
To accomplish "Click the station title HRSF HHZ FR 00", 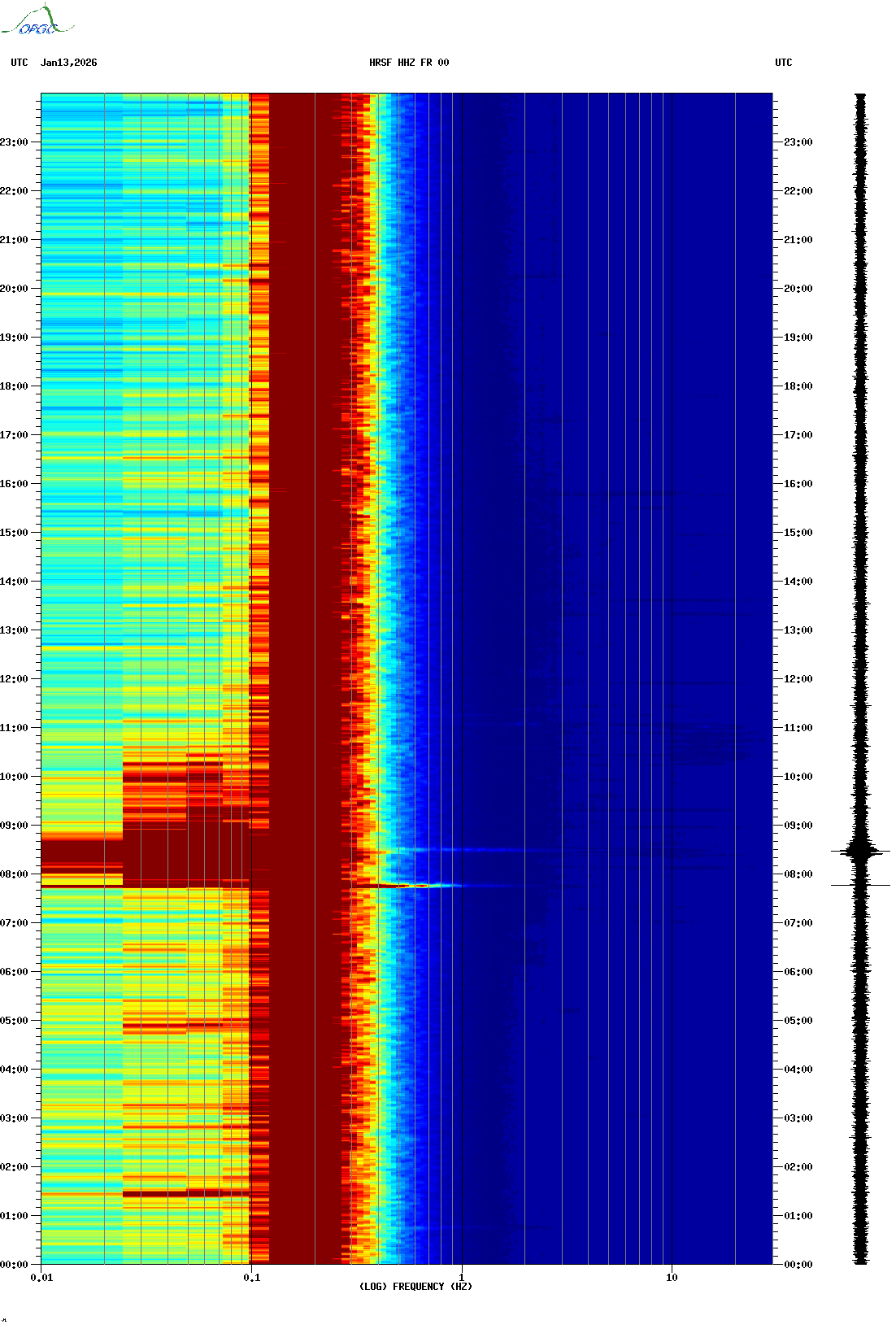I will 409,63.
